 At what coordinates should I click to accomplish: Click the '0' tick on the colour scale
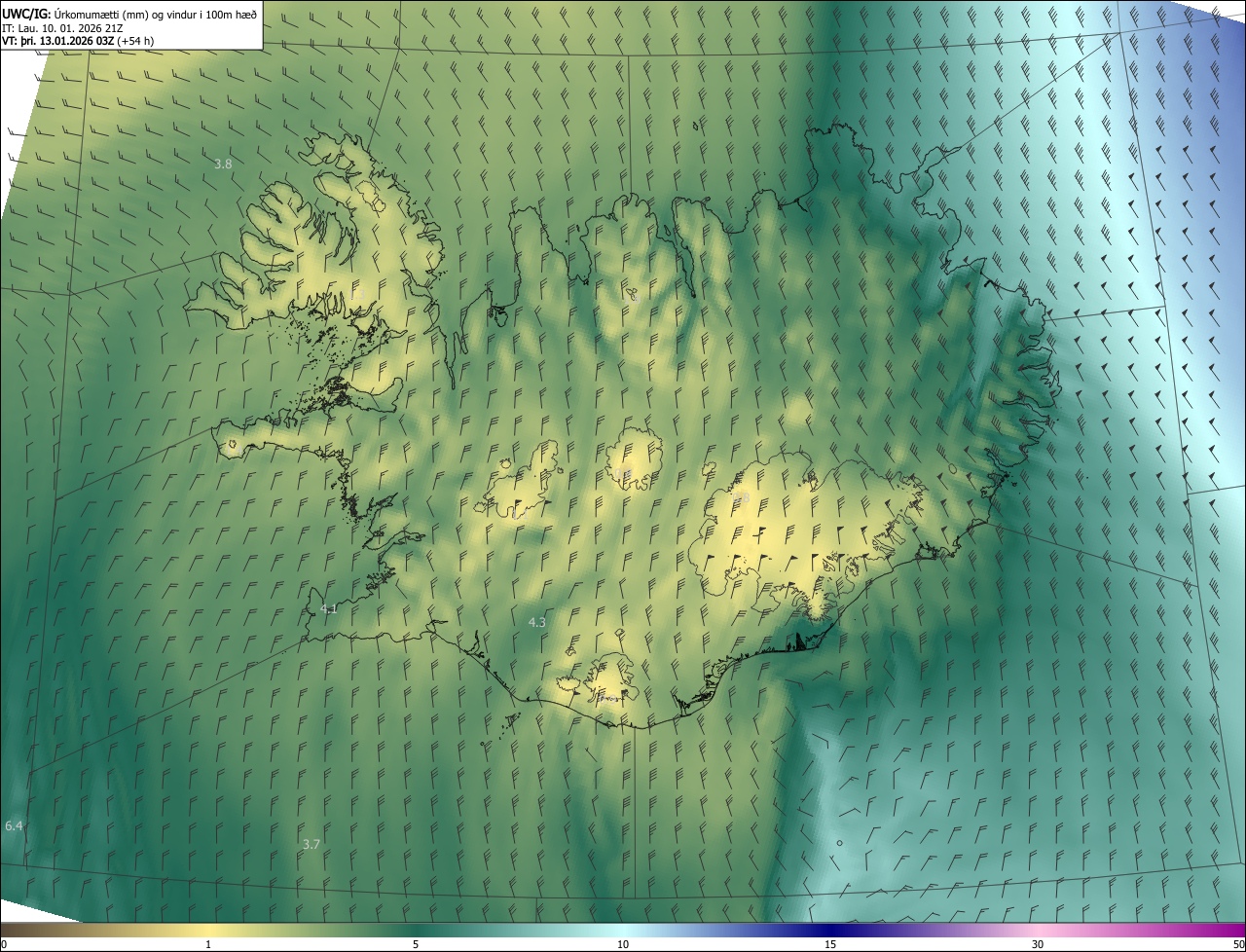(x=4, y=944)
